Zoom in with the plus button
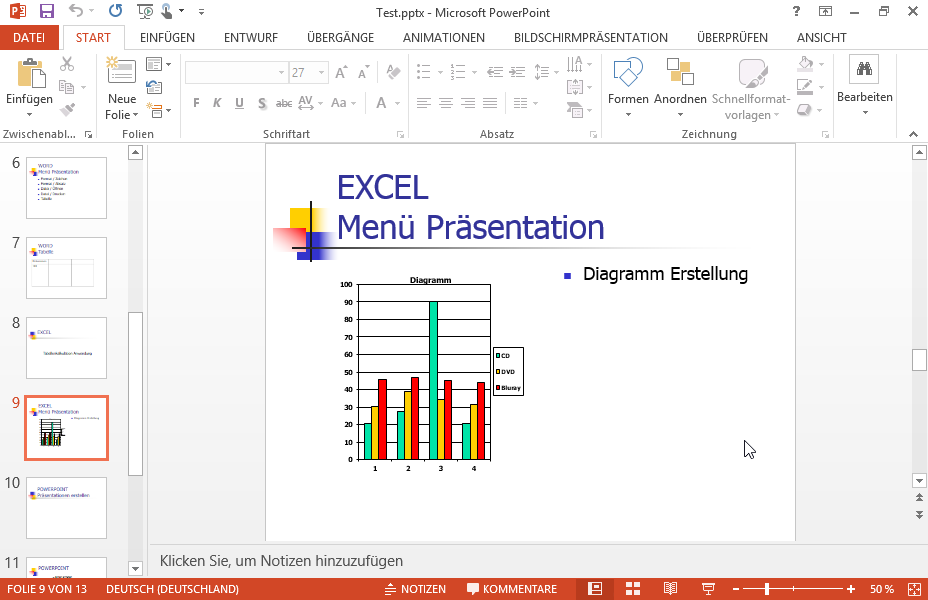 pos(851,589)
